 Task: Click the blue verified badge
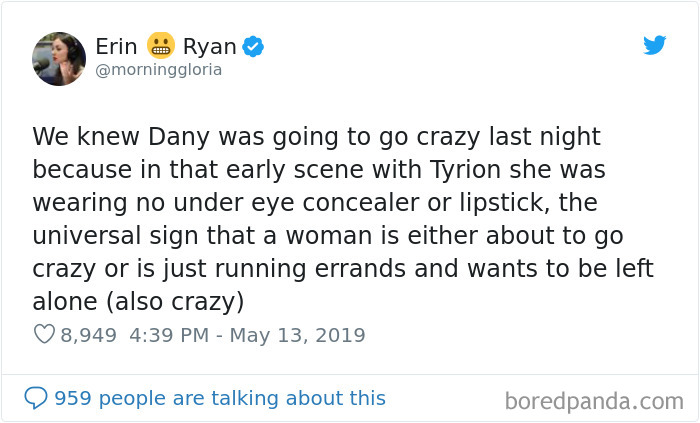(x=254, y=46)
